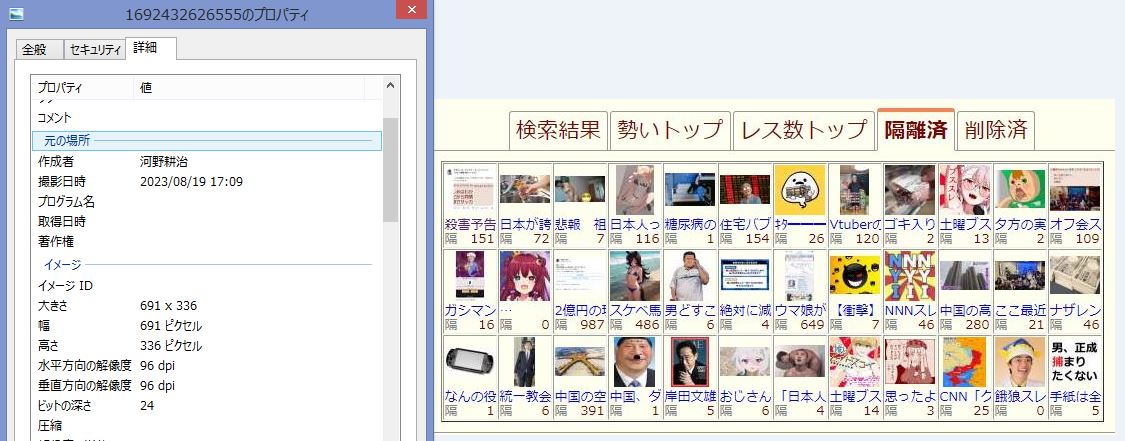Select the 勢いトップ tab
Viewport: 1125px width, 441px height.
click(x=669, y=130)
